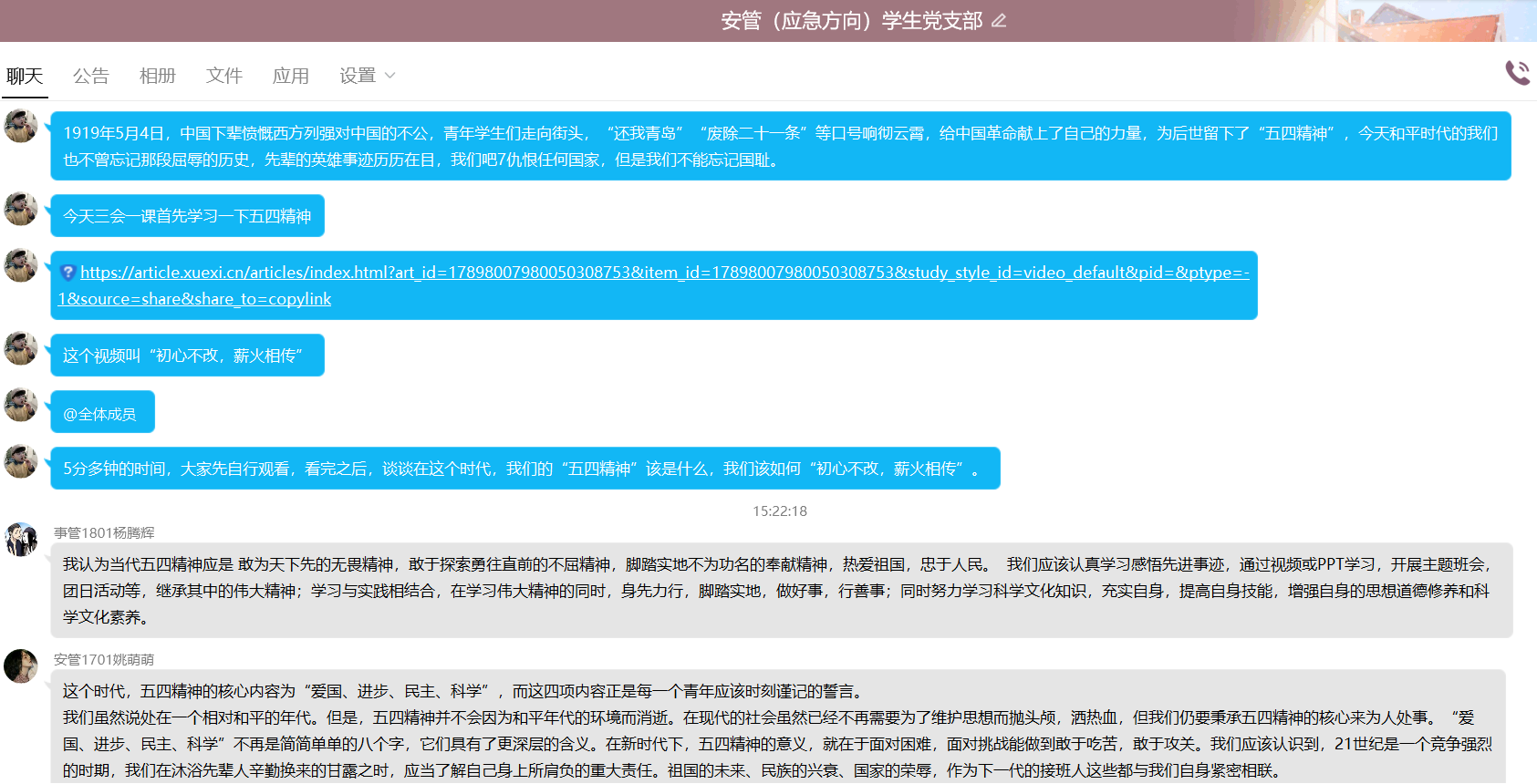Screen dimensions: 1537x784
Task: Switch to the 聊天 tab
Action: 25,76
